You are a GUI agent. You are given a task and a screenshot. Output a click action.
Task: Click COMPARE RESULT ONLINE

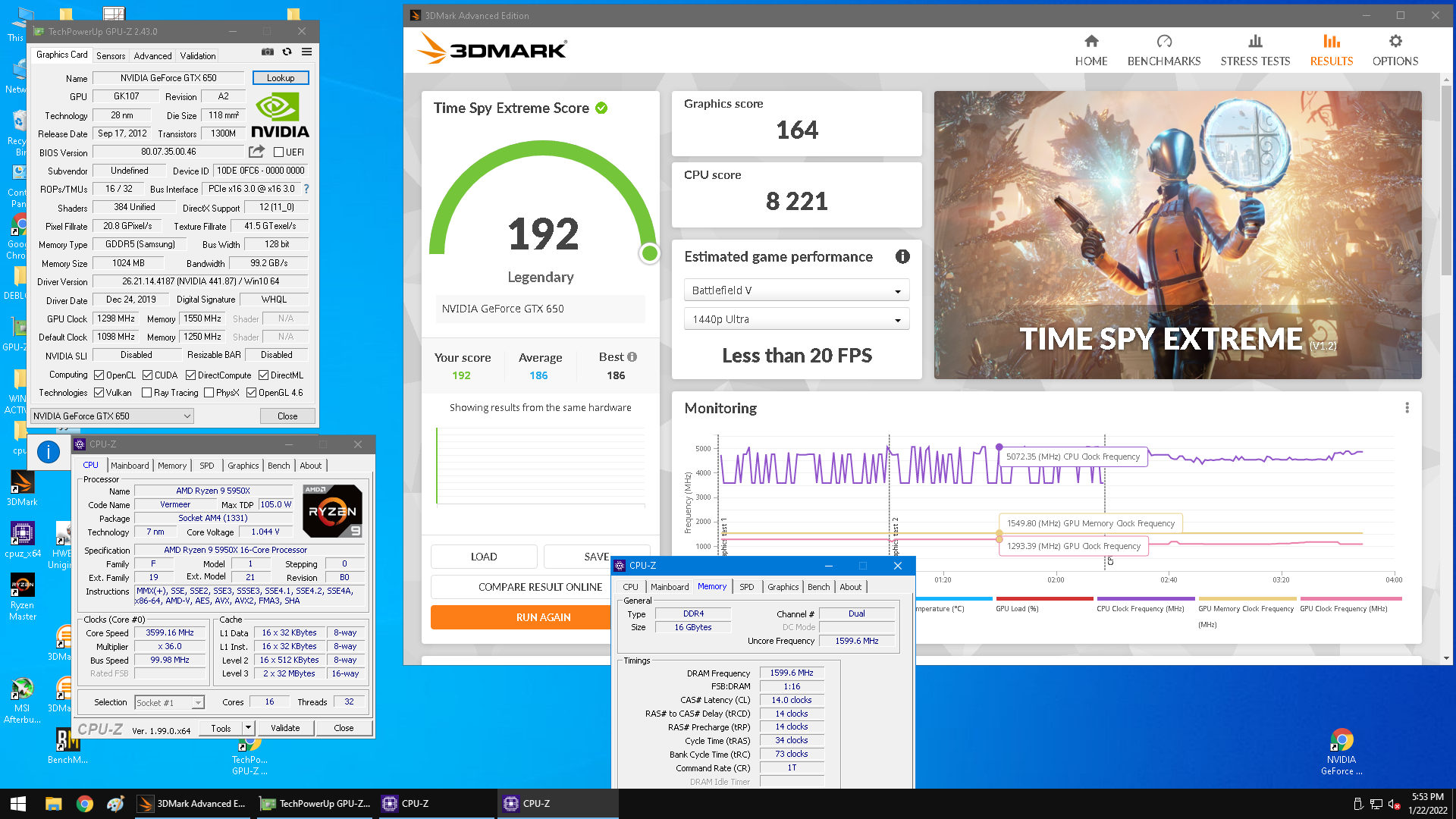pyautogui.click(x=540, y=587)
